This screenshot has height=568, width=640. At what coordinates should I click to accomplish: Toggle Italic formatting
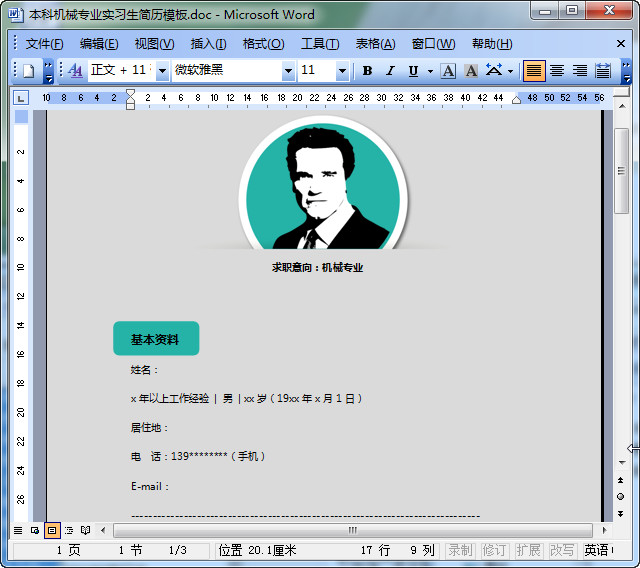(x=390, y=71)
